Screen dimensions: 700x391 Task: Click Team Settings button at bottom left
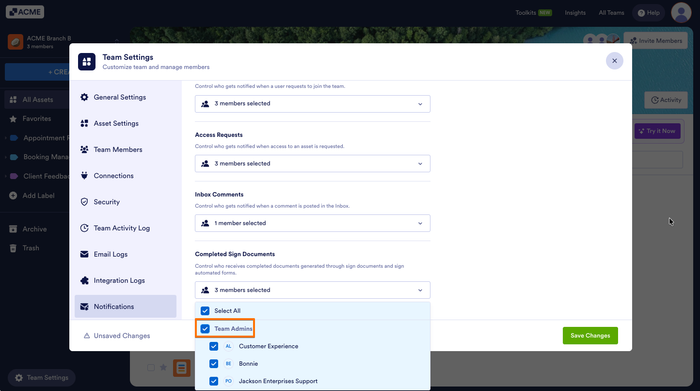click(42, 378)
